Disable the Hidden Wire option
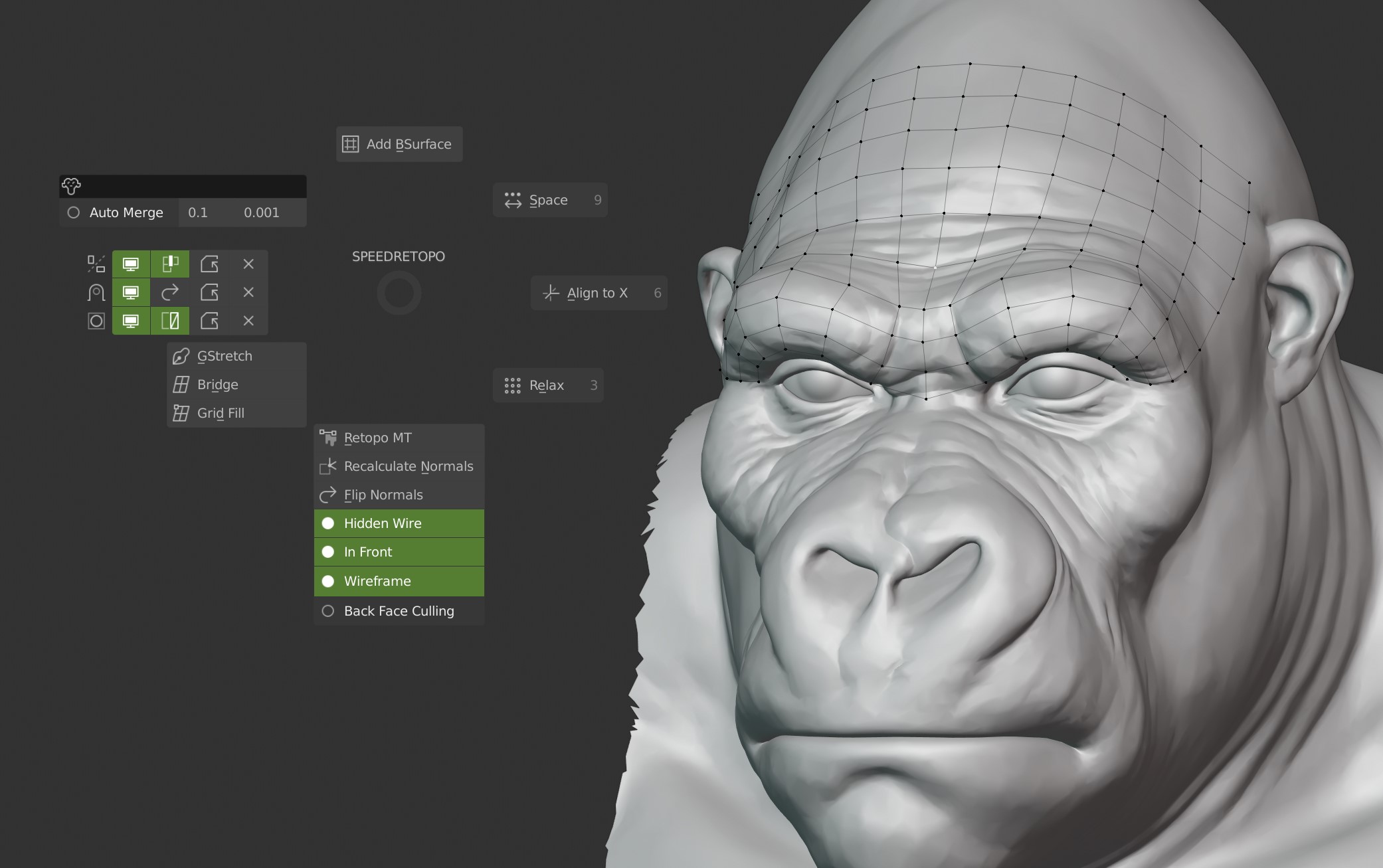The image size is (1383, 868). click(399, 523)
